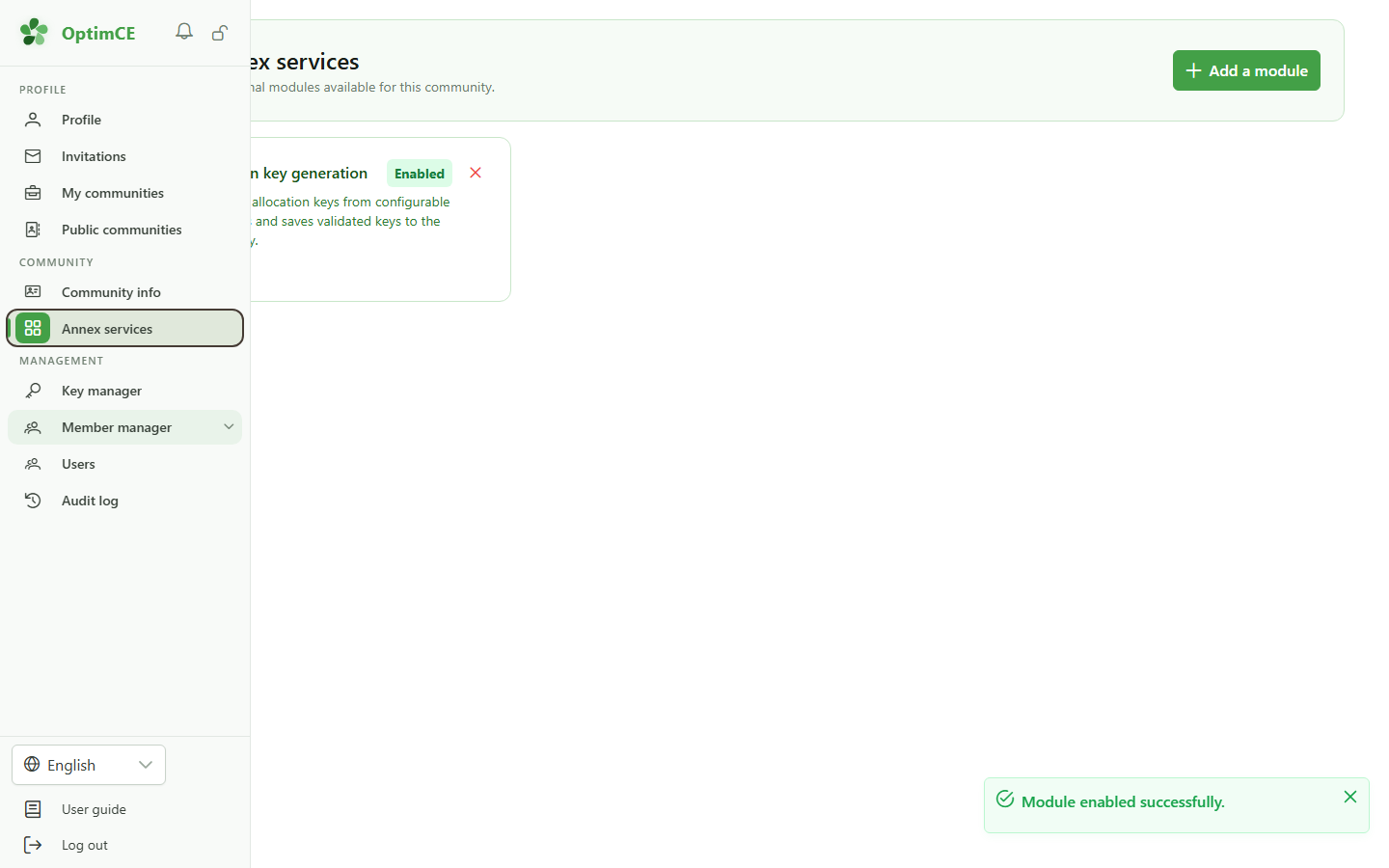
Task: Click the Community info card icon
Action: (33, 292)
